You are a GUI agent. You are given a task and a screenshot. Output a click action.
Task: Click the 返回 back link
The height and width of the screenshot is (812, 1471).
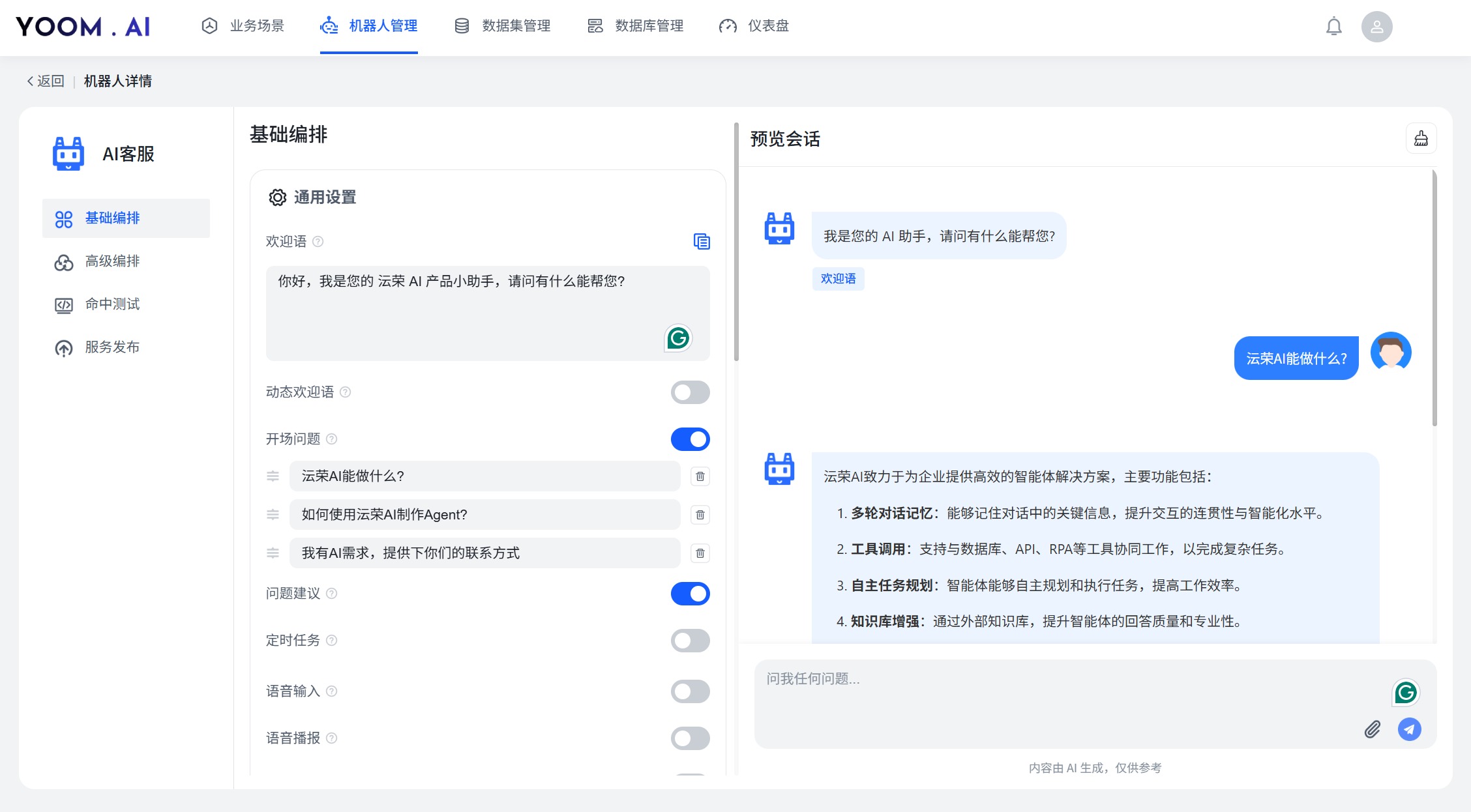[46, 80]
